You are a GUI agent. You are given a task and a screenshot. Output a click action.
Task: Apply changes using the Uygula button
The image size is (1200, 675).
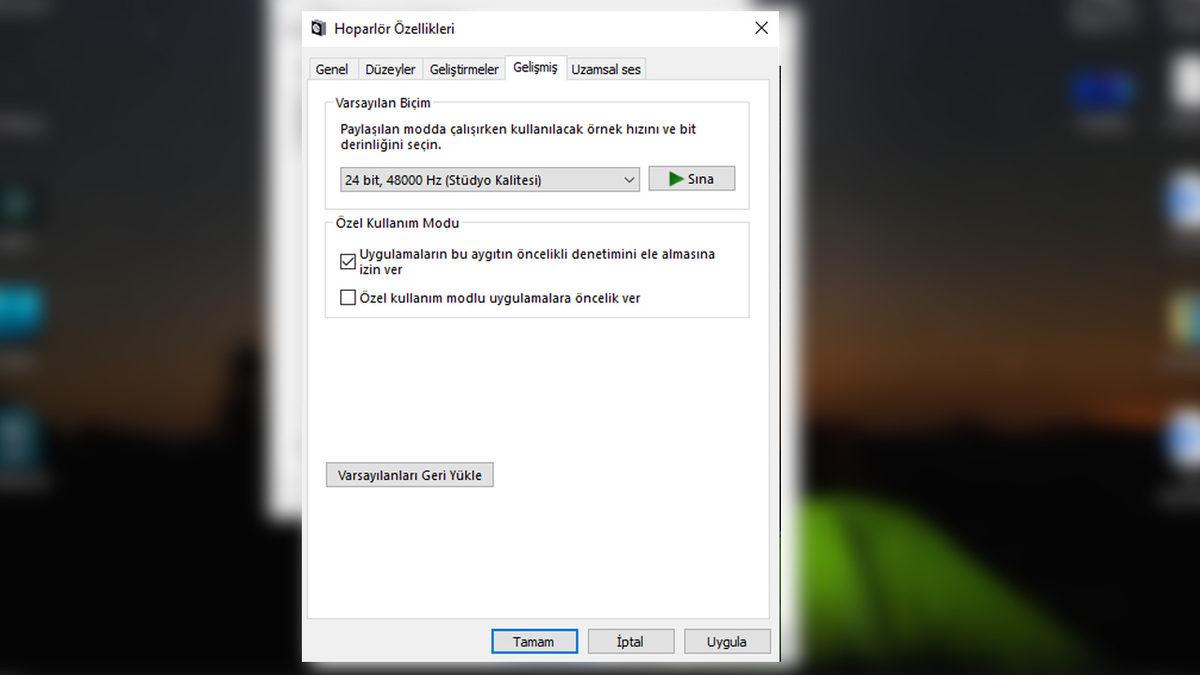(x=727, y=641)
